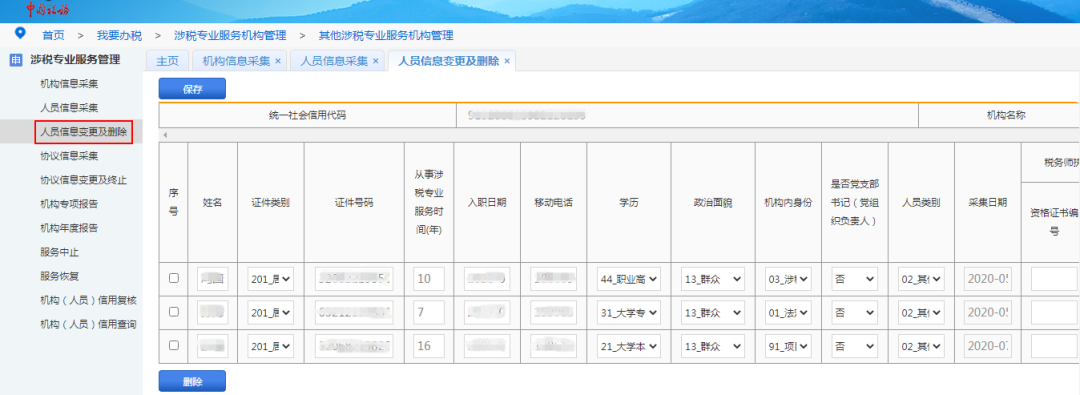Click 资格证书编号 field in 10-year row
The image size is (1080, 395).
point(1055,279)
